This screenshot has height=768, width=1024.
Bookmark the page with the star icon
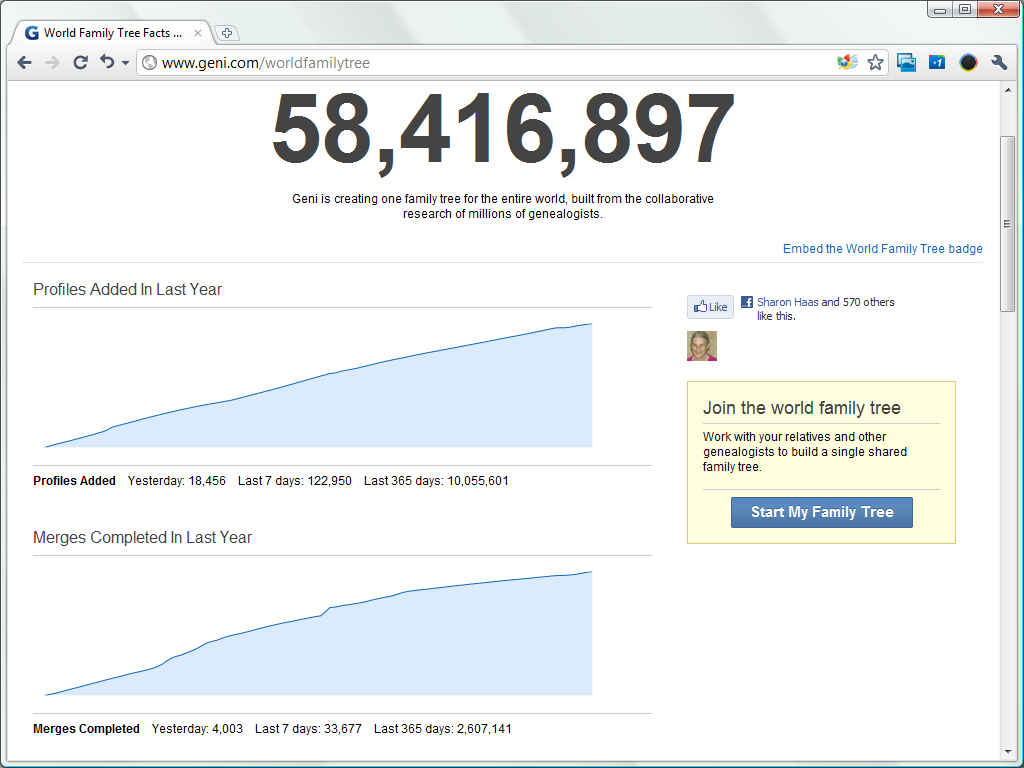(x=875, y=63)
